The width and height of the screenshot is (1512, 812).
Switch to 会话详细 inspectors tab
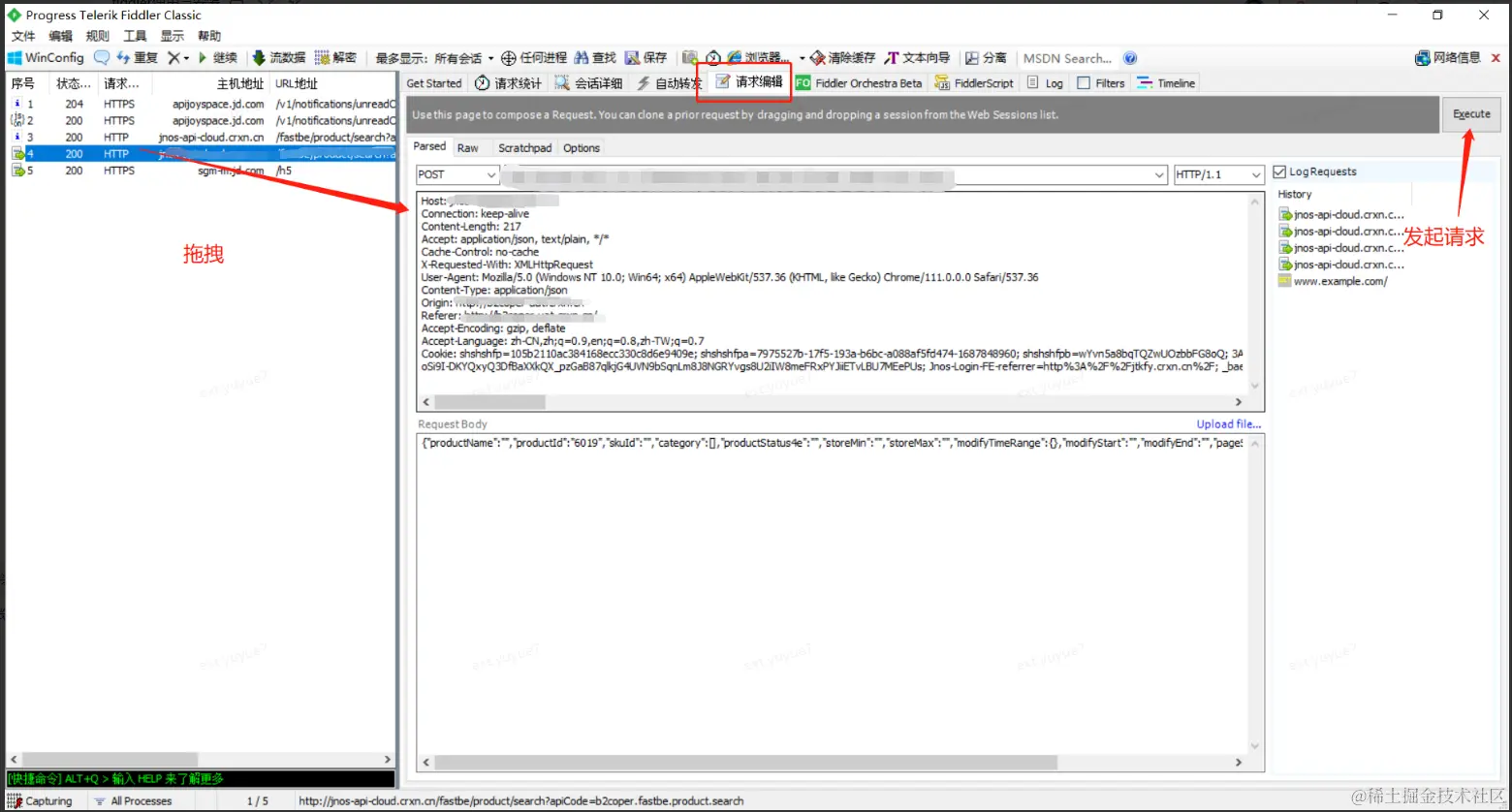[x=589, y=83]
